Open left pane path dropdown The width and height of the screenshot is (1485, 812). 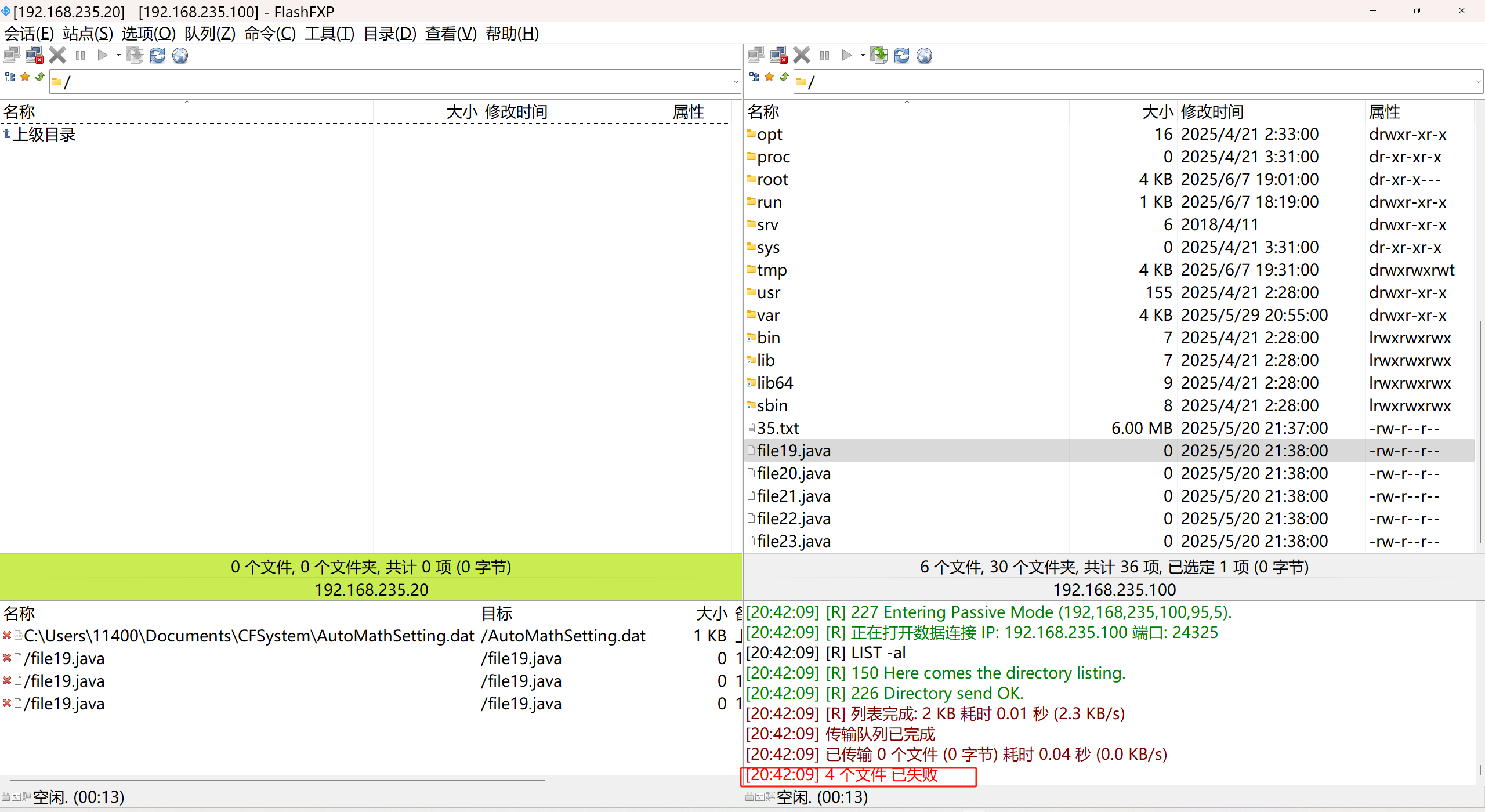736,82
